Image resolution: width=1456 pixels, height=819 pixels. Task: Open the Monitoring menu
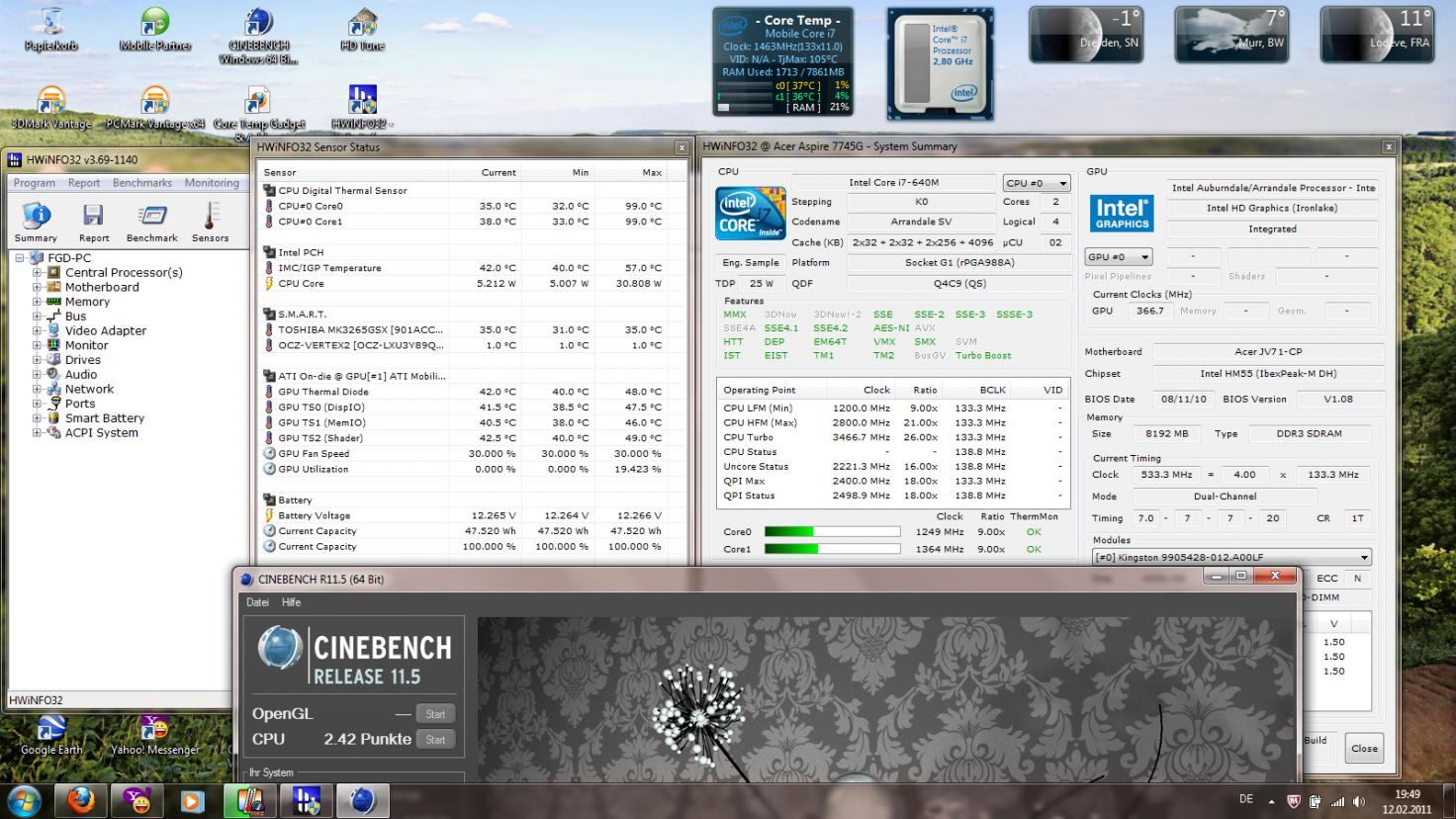212,183
